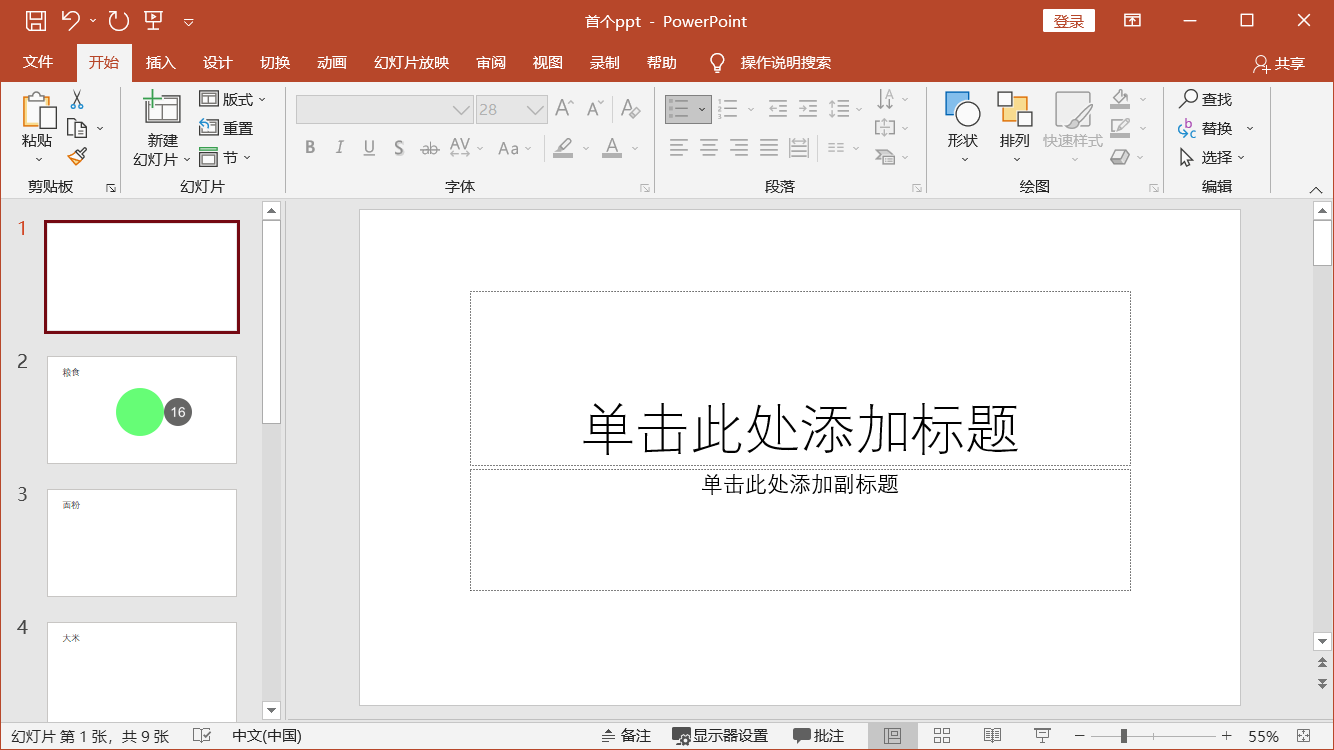Image resolution: width=1334 pixels, height=750 pixels.
Task: Open the Section (节) dropdown
Action: pos(225,157)
